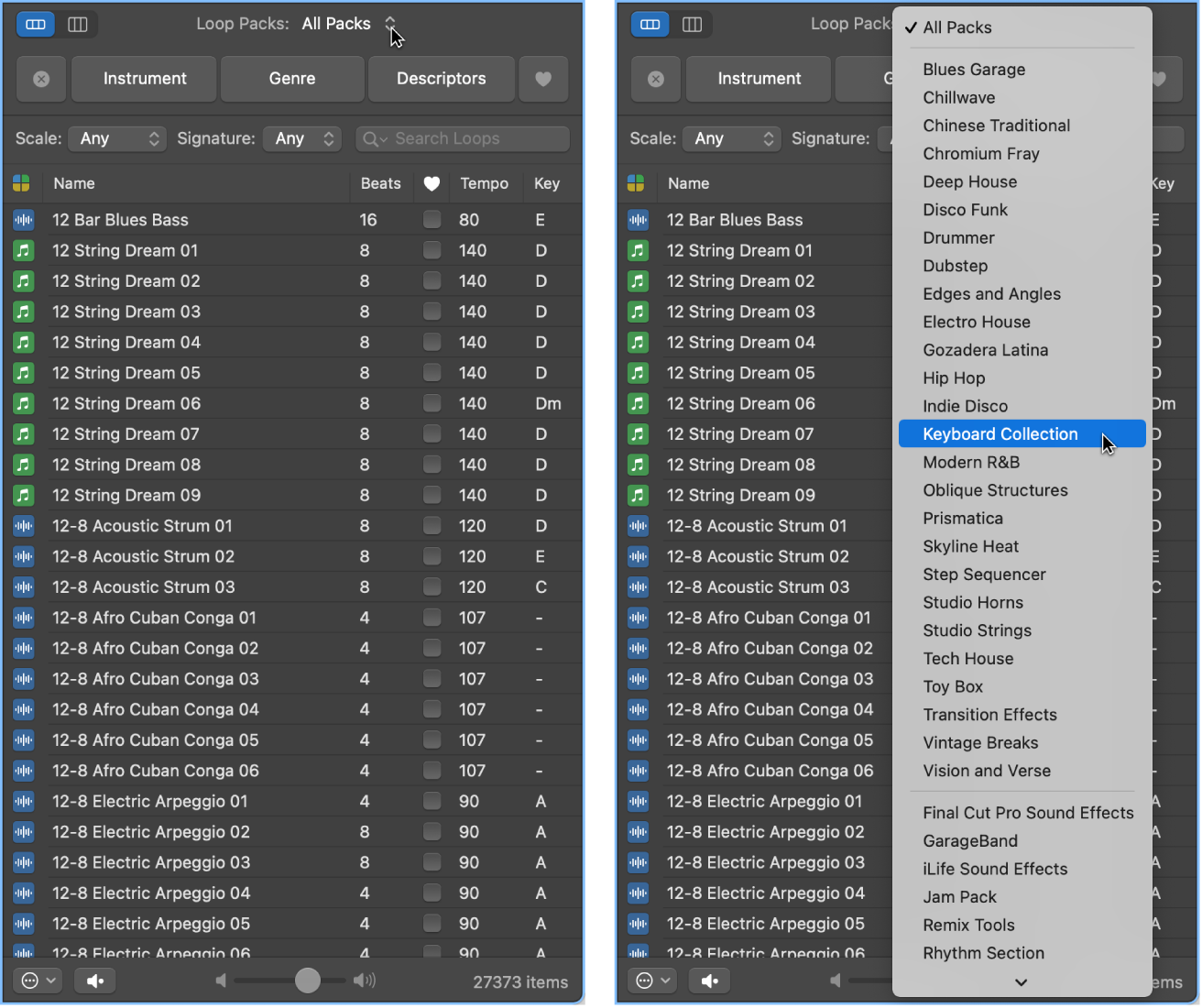Toggle left panel speaker preview button
The image size is (1202, 1008).
coord(95,981)
